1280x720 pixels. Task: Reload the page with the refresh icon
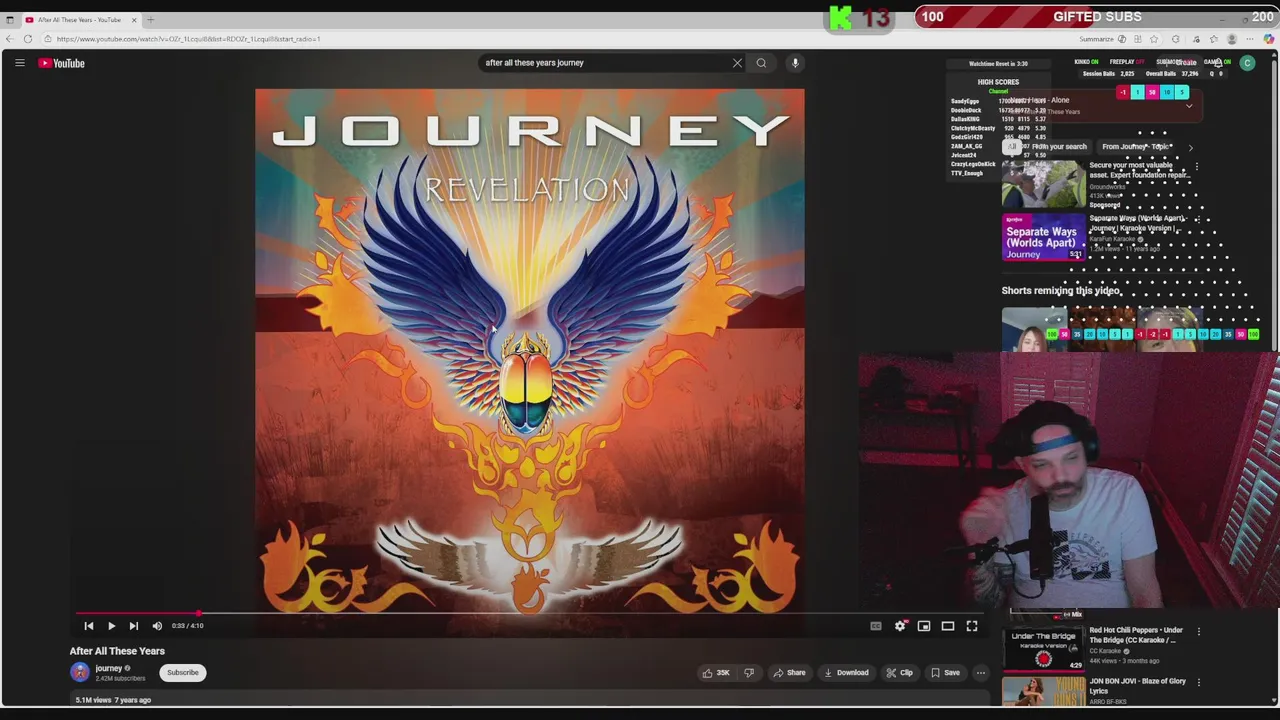pos(28,39)
